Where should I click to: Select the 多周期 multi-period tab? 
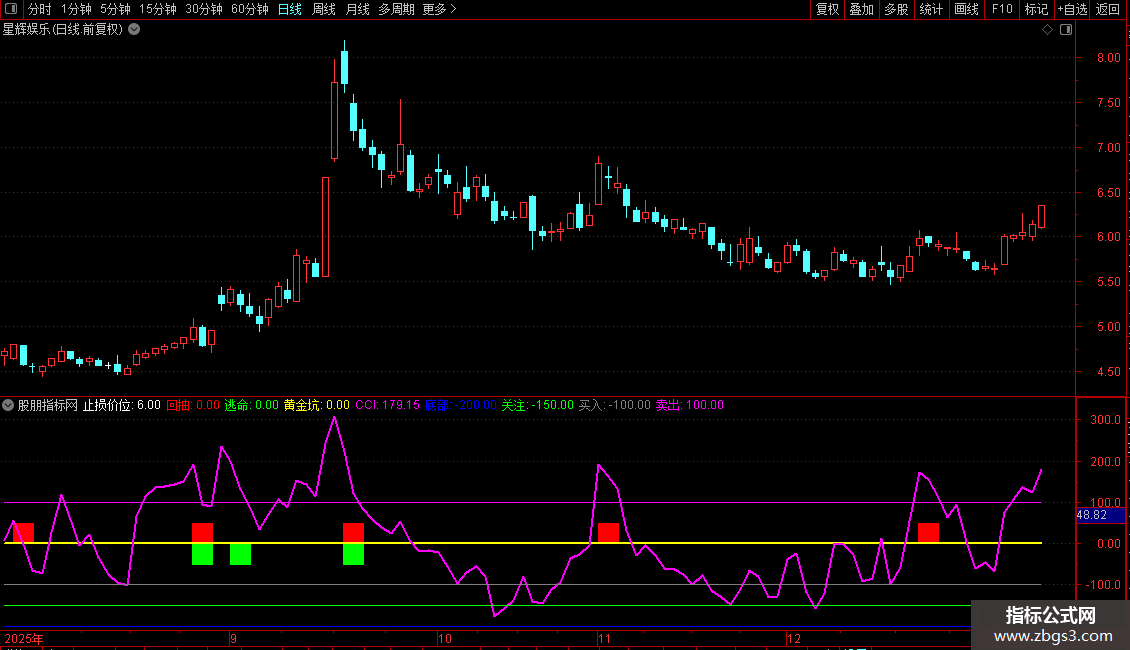(x=397, y=10)
